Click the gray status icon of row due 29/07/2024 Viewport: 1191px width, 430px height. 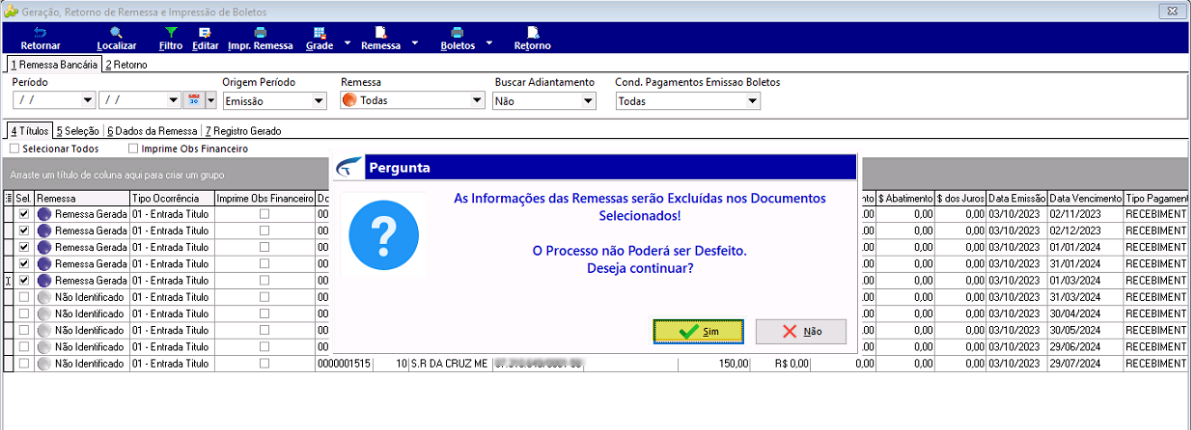click(43, 364)
